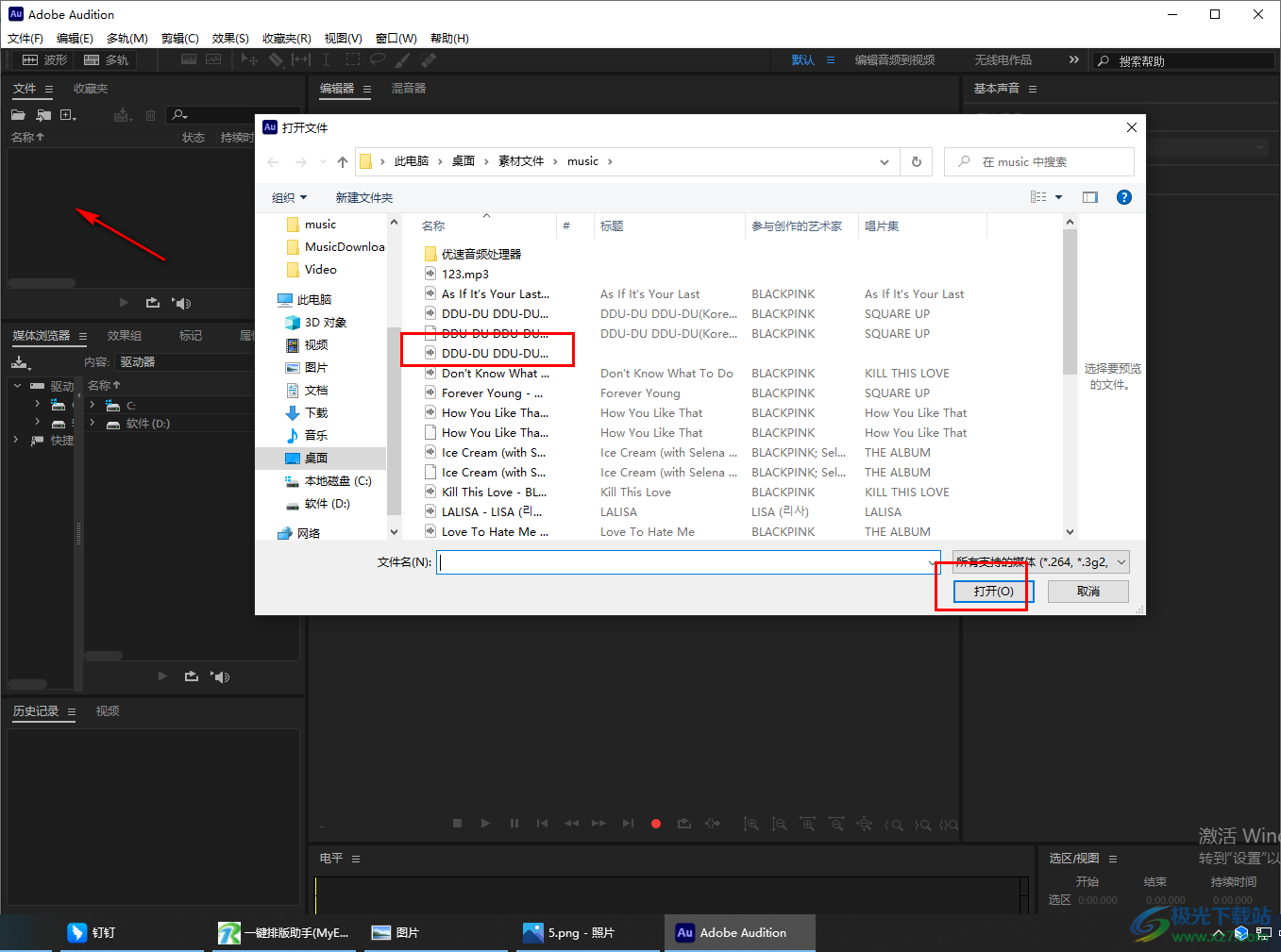Toggle auto-play in the Files panel

pos(182,303)
